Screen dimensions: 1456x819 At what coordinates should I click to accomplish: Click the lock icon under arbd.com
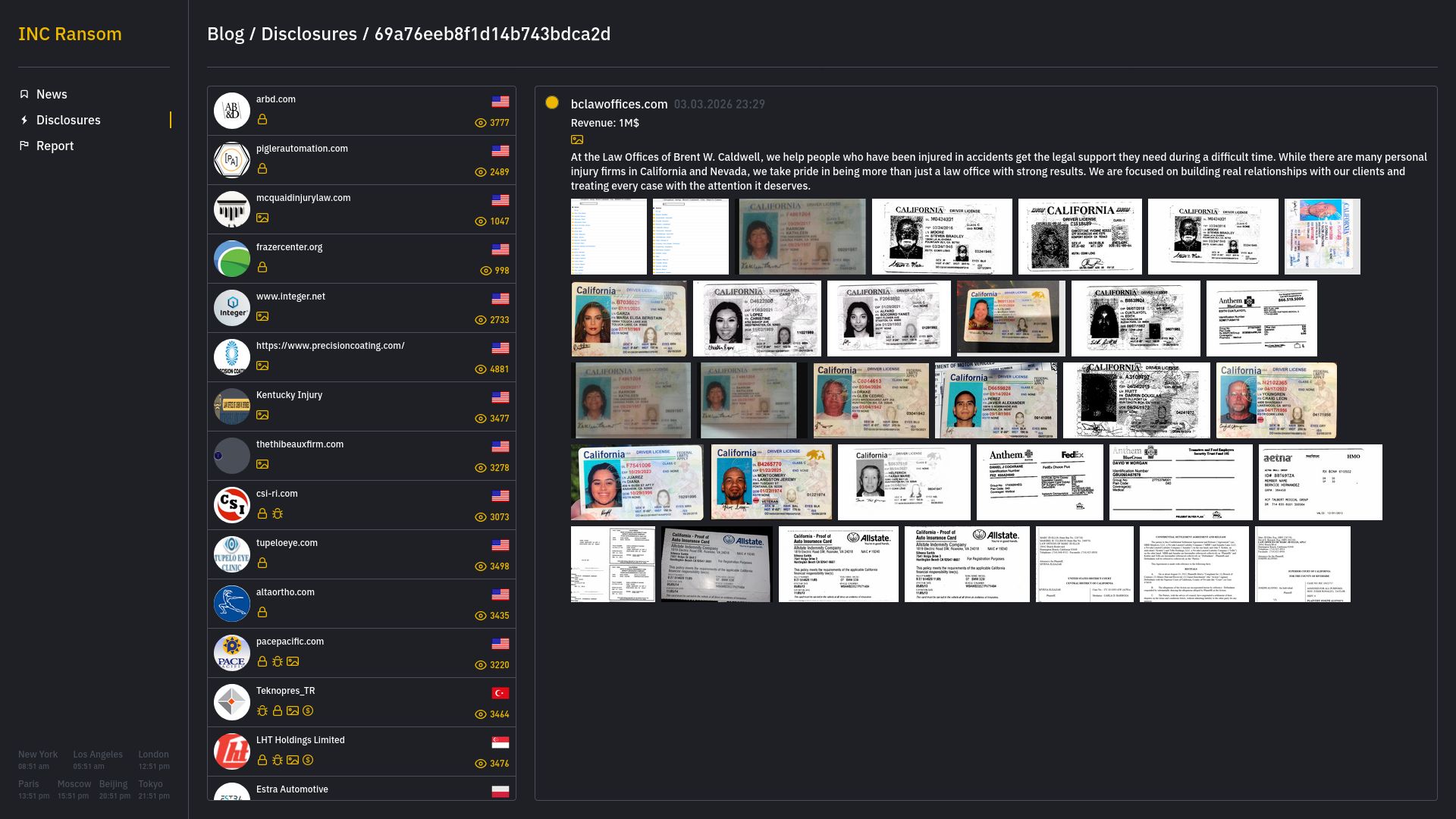(262, 119)
